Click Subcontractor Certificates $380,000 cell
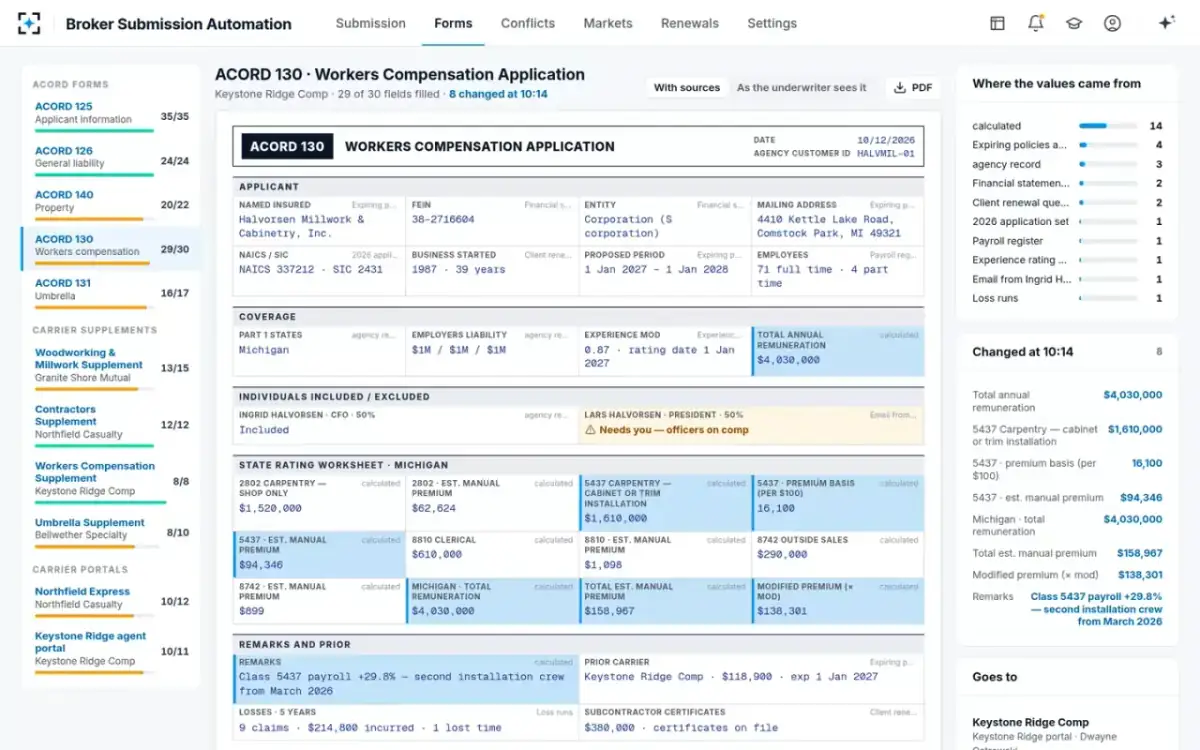 point(751,722)
